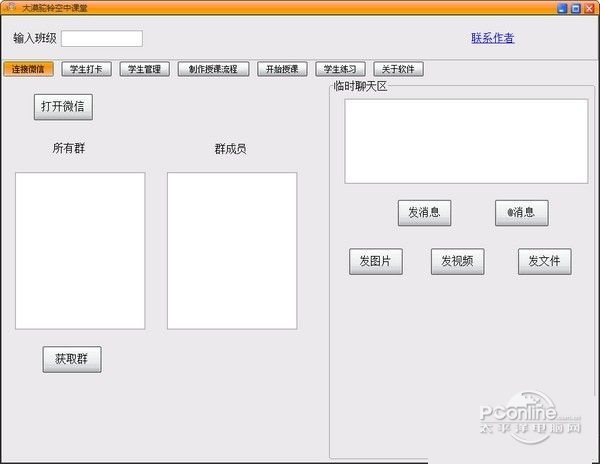Go to the 开始授课 tab
The image size is (600, 464).
(282, 69)
